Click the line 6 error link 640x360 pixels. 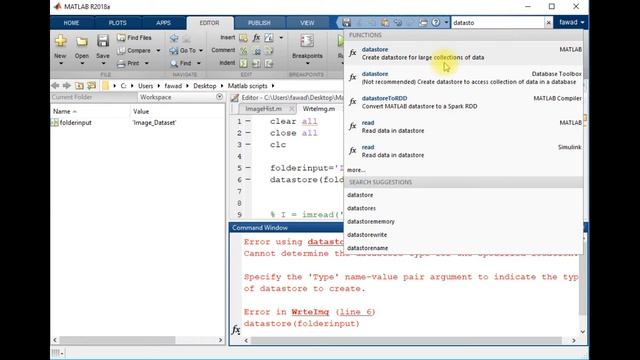(356, 312)
